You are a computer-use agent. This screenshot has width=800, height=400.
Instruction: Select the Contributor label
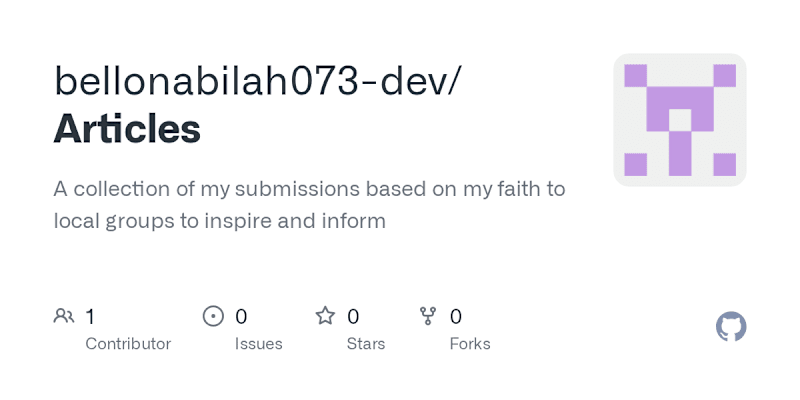(x=128, y=344)
